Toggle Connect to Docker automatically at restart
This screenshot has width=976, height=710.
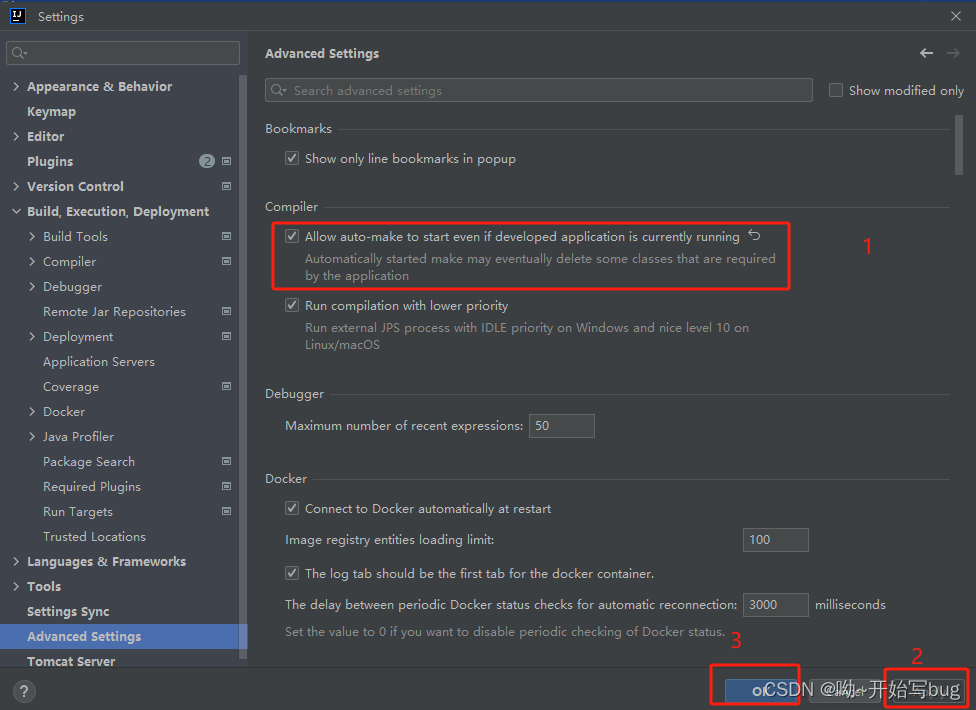(x=291, y=508)
